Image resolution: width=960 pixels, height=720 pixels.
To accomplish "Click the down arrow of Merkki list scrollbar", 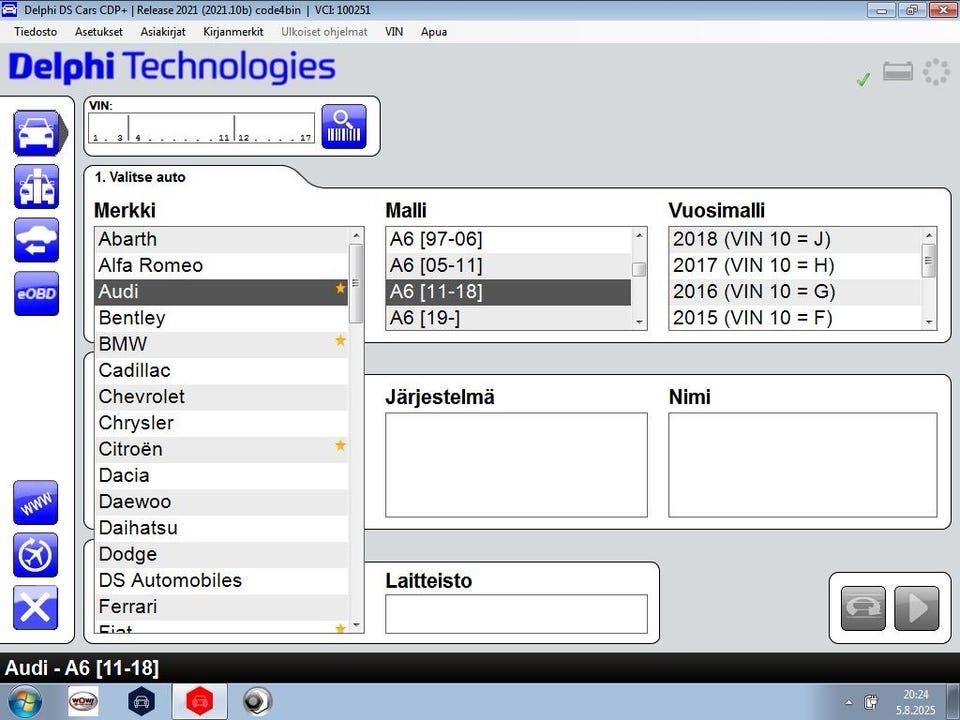I will coord(356,626).
